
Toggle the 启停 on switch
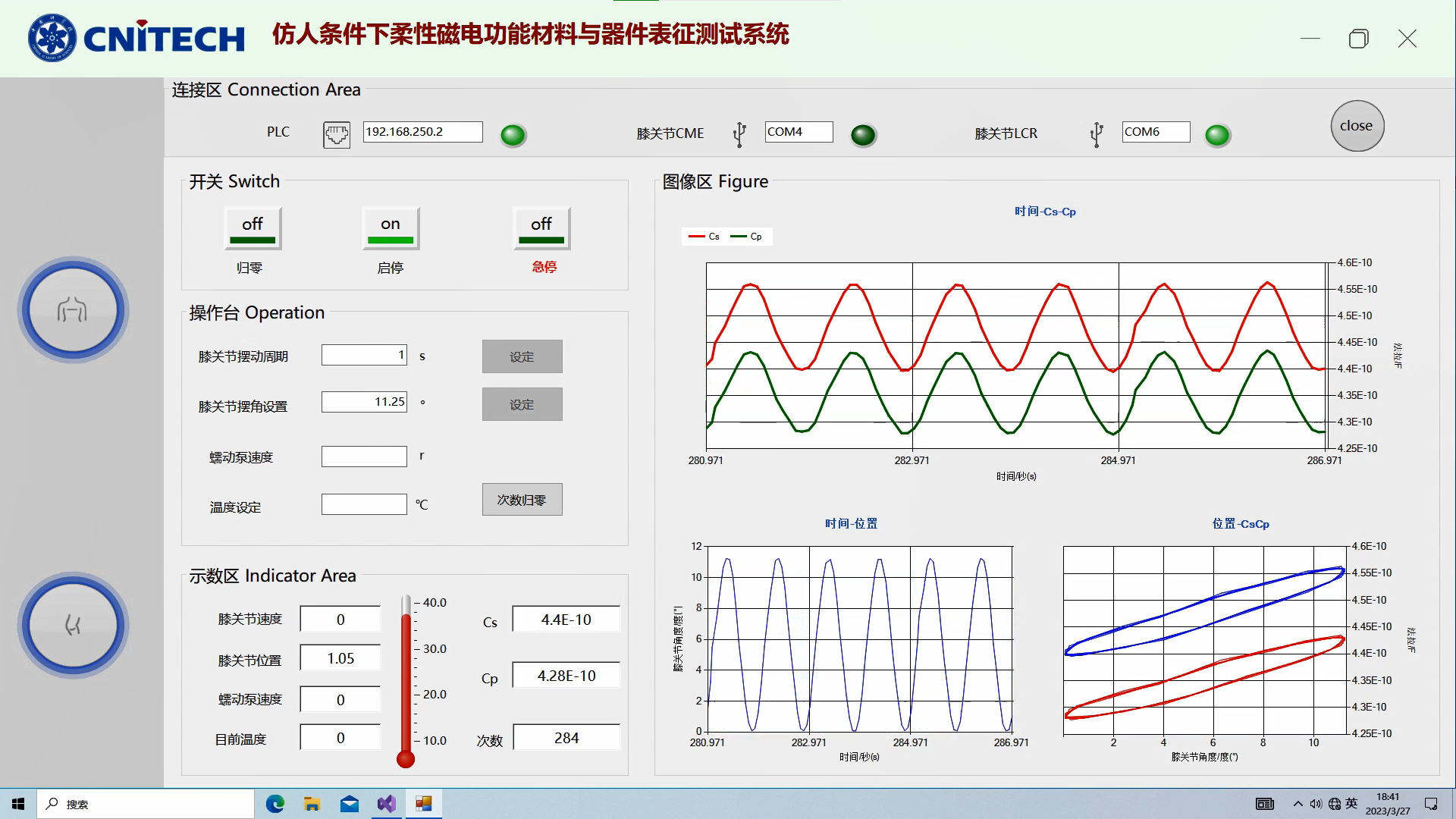pyautogui.click(x=391, y=228)
